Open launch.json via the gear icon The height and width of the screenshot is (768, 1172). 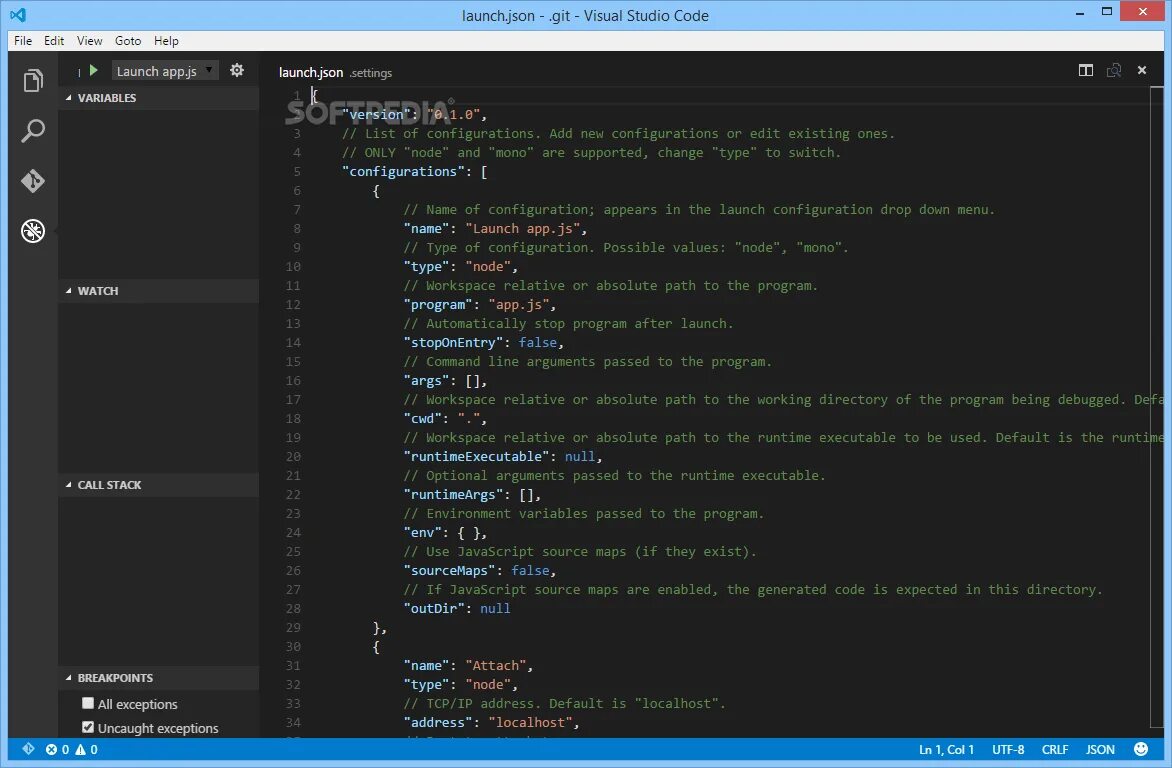[x=237, y=70]
